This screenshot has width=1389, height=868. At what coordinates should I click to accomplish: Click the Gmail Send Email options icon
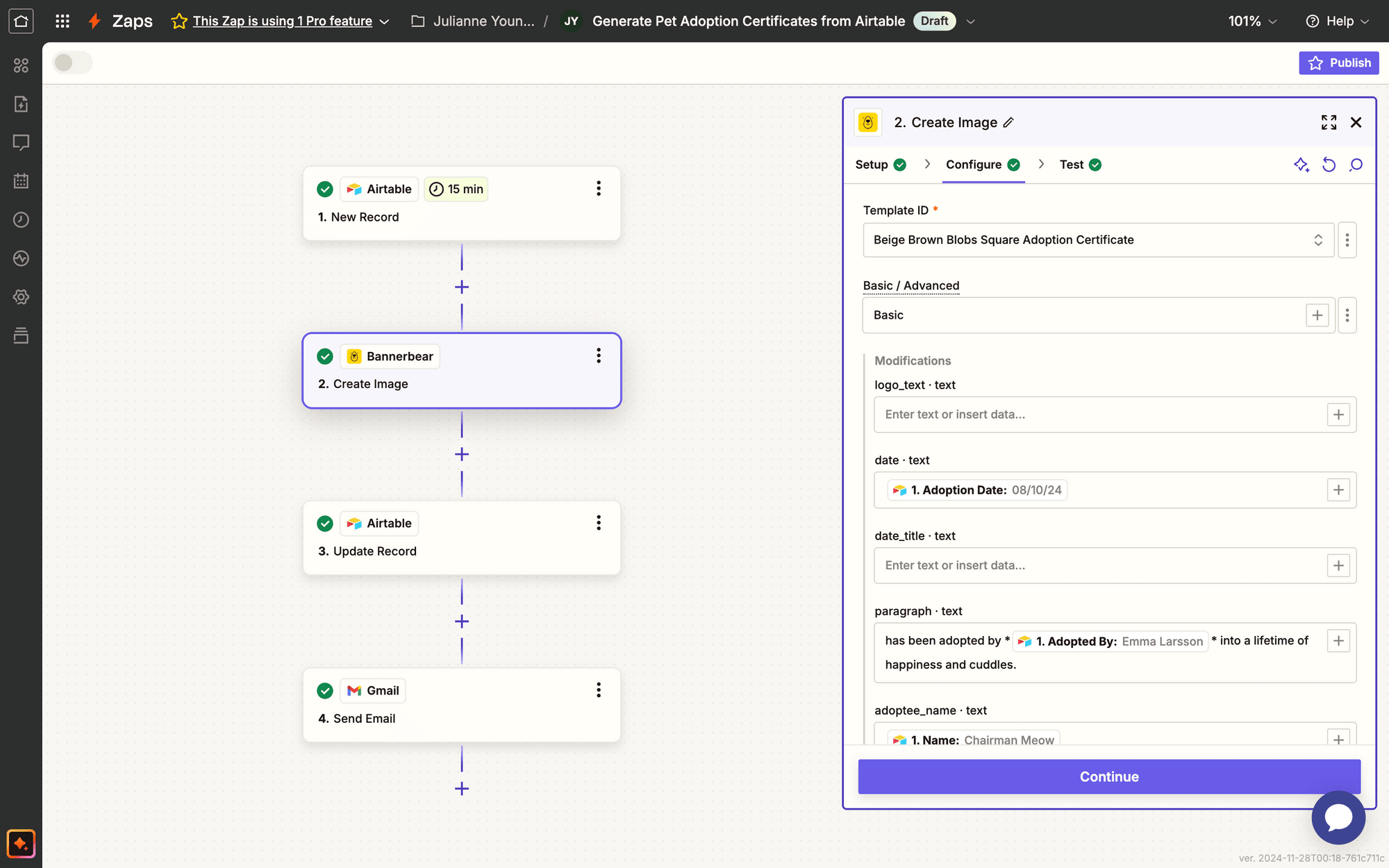coord(597,690)
